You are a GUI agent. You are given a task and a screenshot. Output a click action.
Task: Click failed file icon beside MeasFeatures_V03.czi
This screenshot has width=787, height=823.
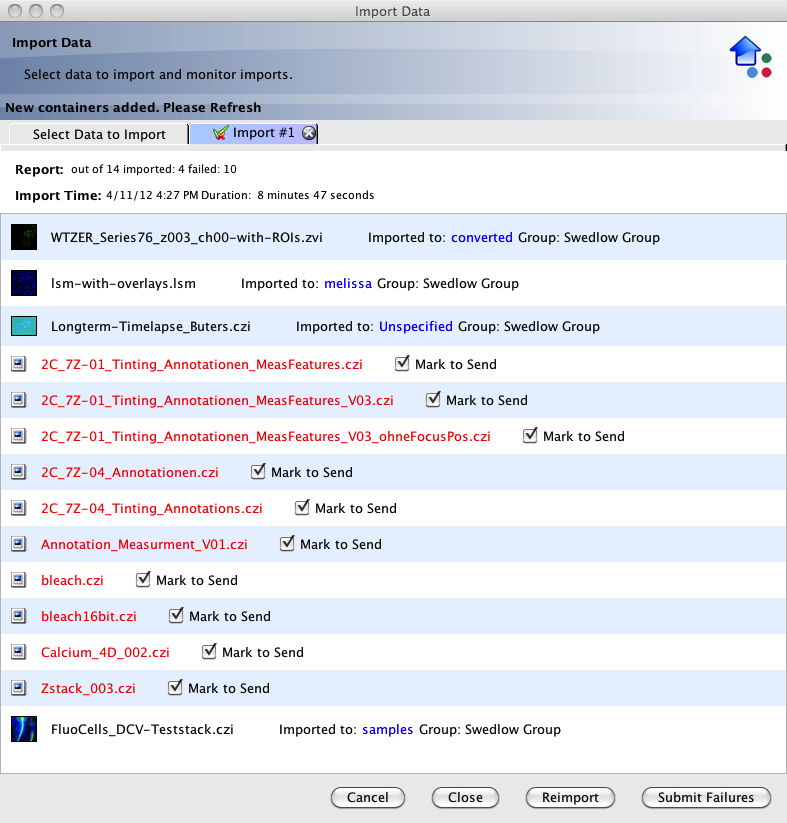18,400
